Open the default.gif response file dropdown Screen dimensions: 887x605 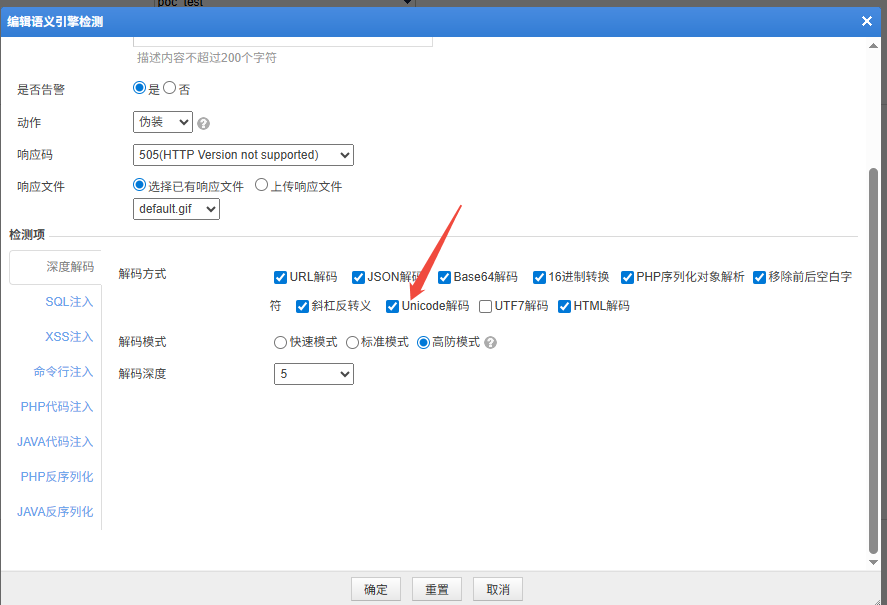click(176, 209)
